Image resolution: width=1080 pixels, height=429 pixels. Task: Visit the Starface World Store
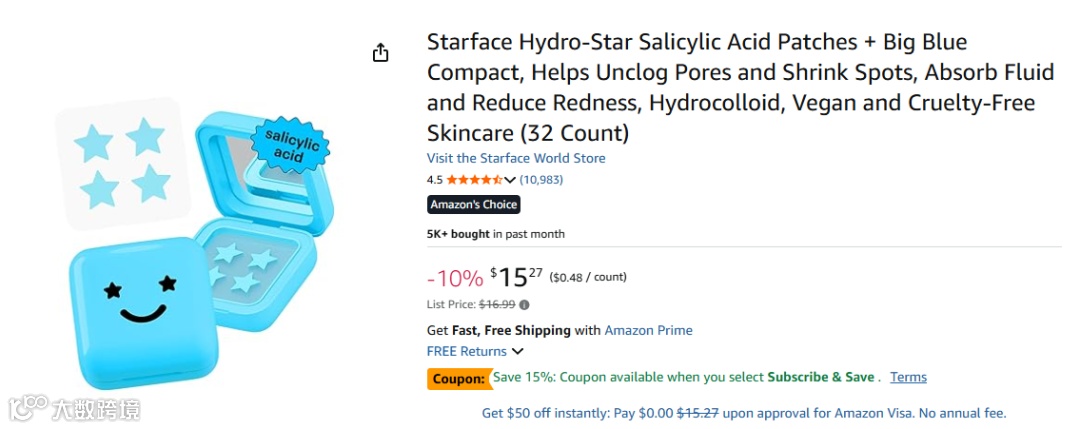click(x=516, y=158)
